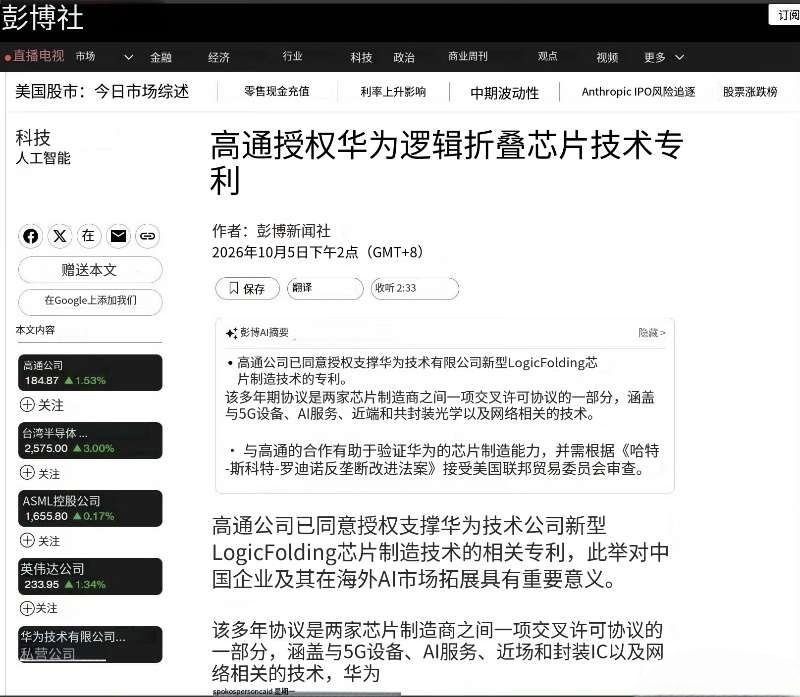Follow 高通公司 with plus icon
800x697 pixels.
[x=27, y=405]
